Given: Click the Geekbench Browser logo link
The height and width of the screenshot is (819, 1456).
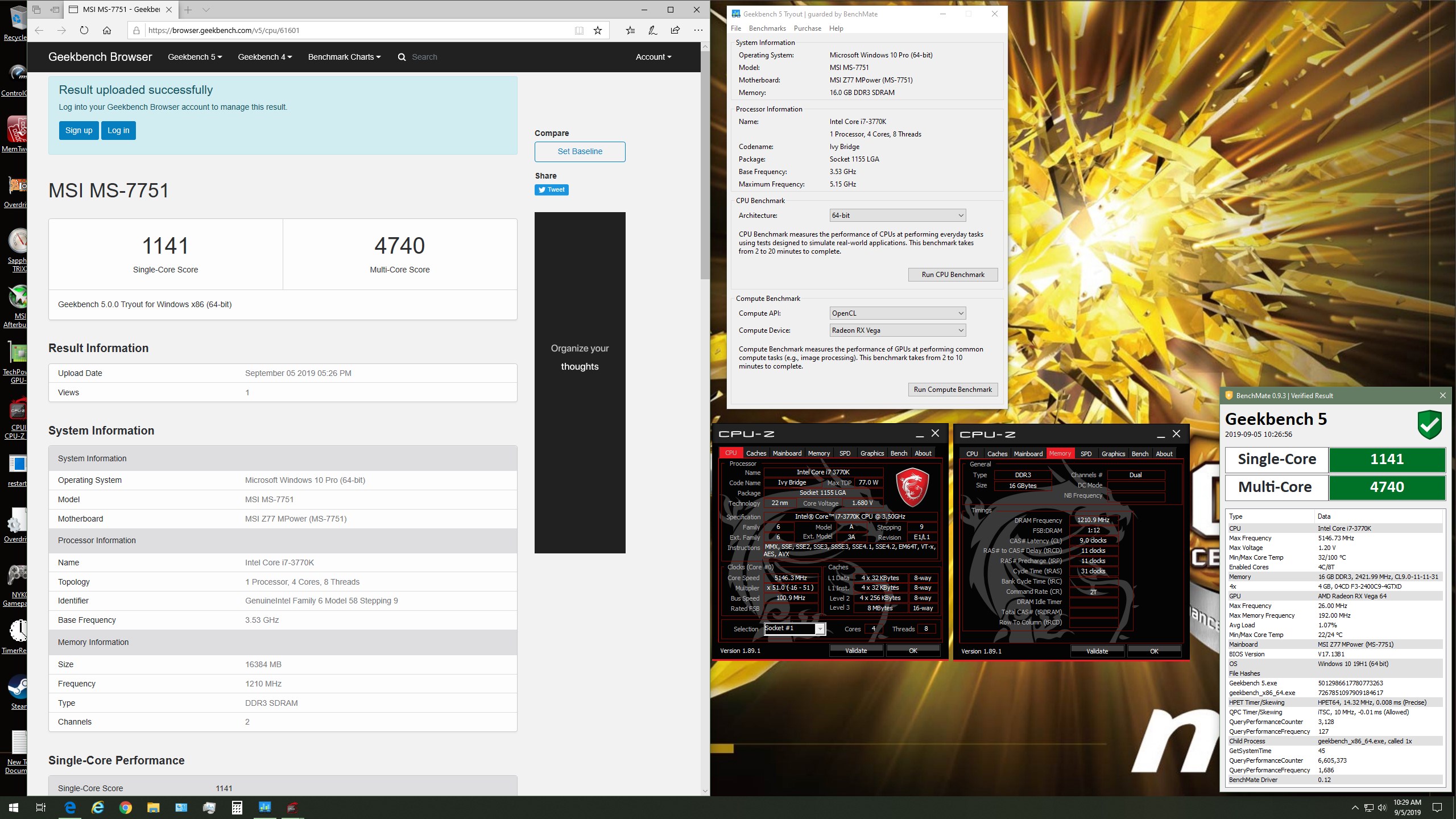Looking at the screenshot, I should [100, 57].
